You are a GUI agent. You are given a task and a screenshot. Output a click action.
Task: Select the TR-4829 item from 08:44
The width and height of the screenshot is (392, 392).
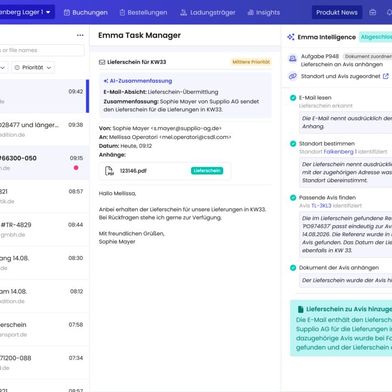tap(43, 229)
